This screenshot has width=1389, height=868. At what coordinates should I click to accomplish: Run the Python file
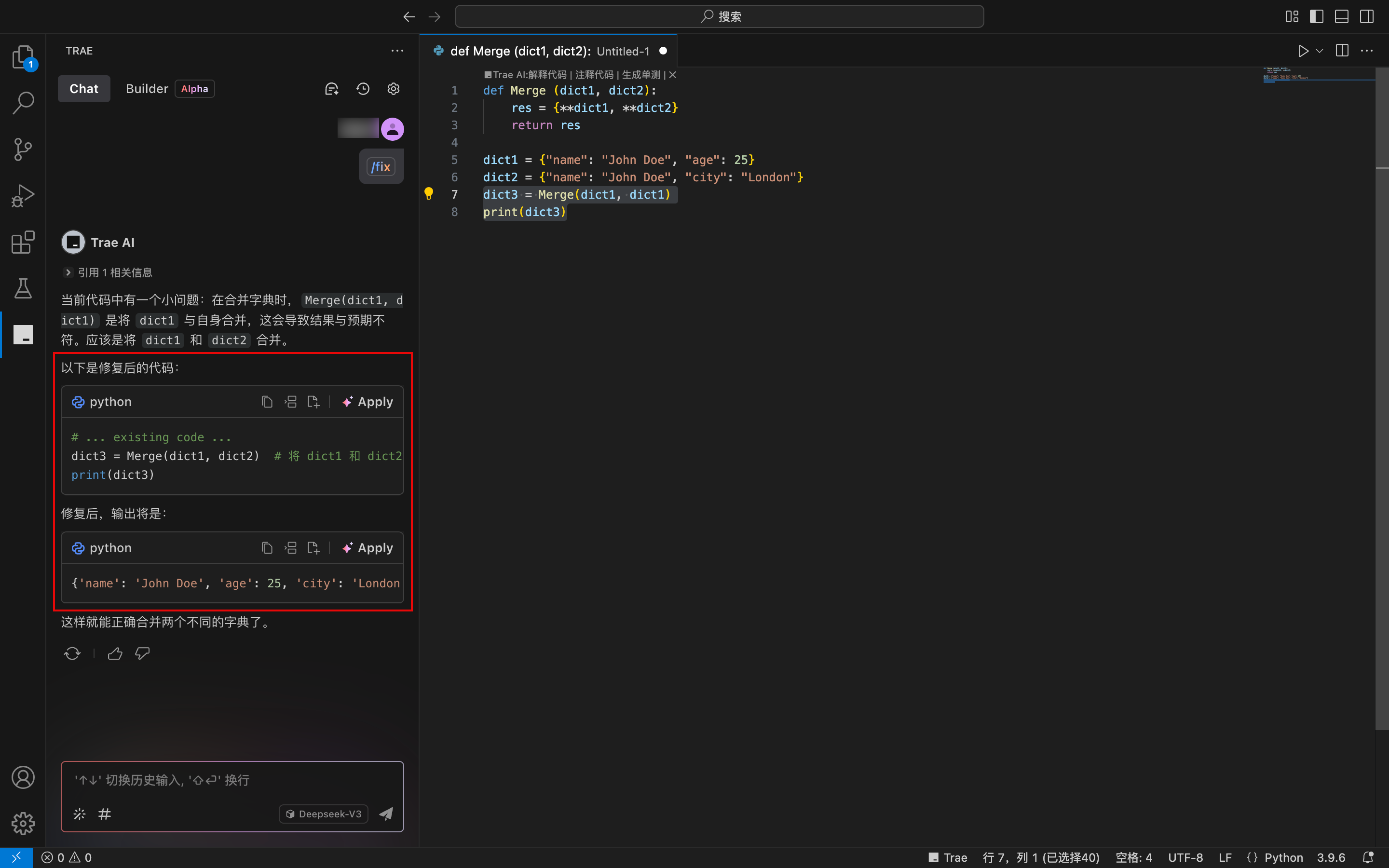pos(1303,51)
